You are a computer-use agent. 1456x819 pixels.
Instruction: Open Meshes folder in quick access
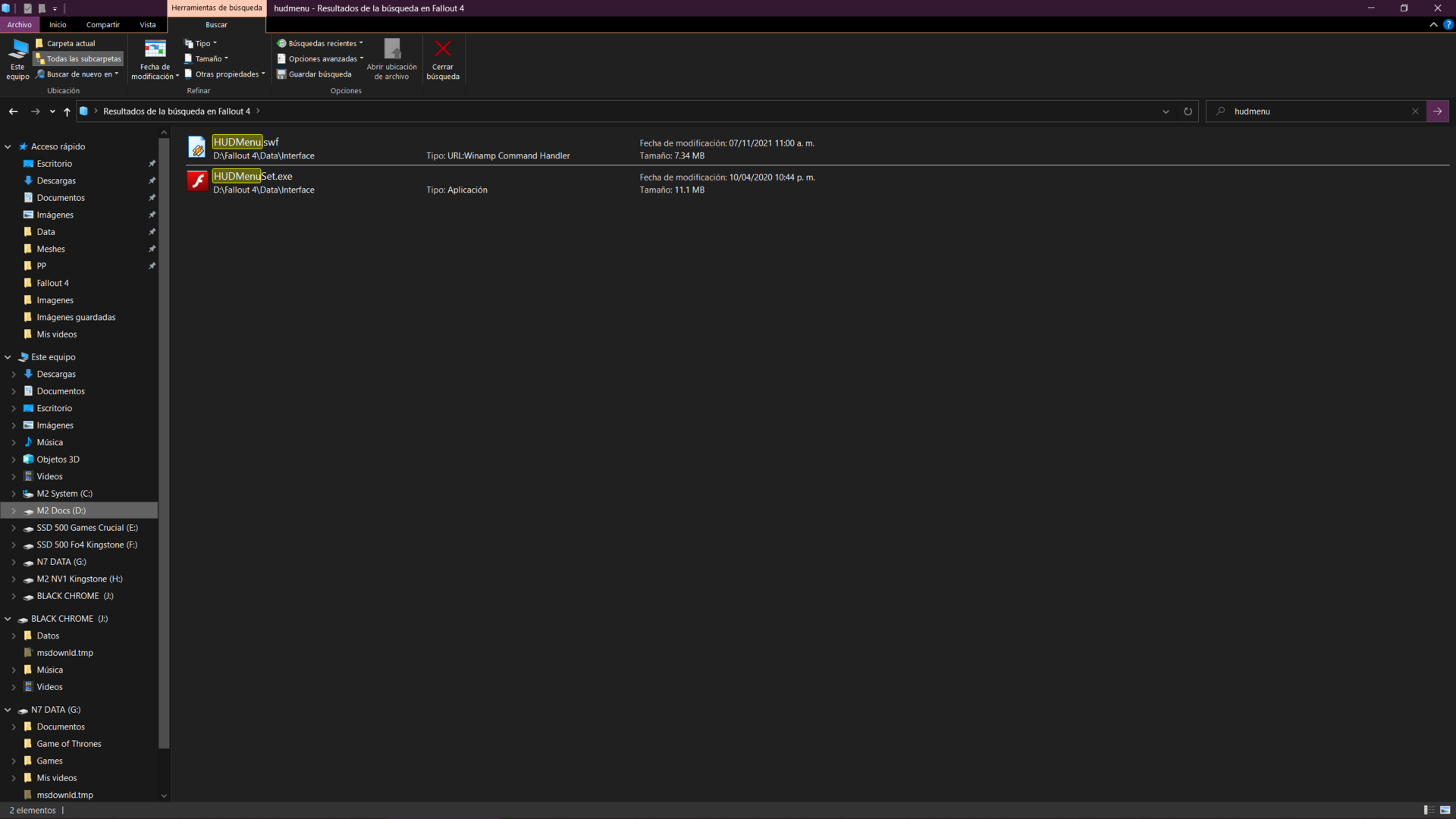[x=51, y=249]
